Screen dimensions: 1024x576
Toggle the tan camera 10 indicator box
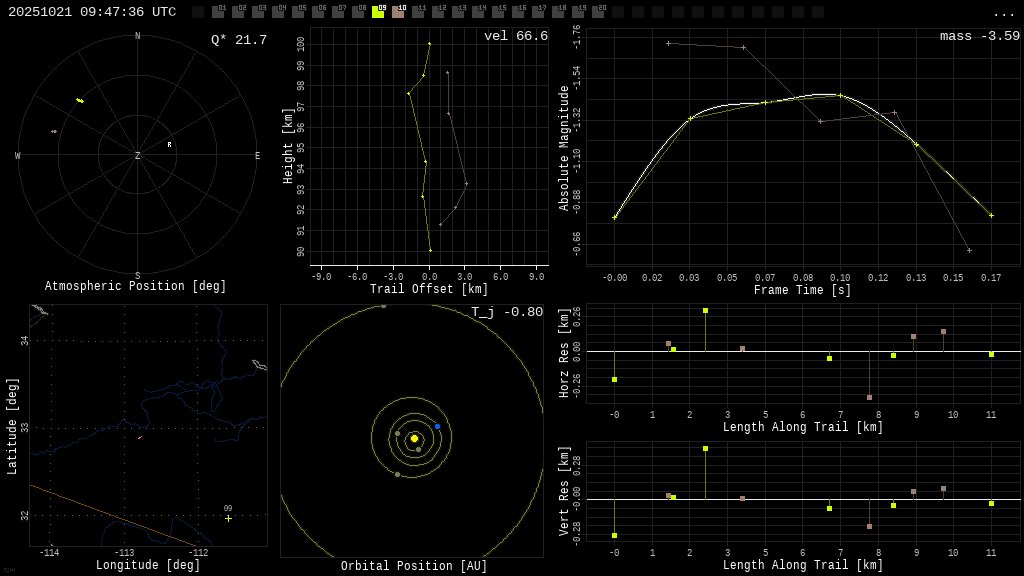pos(398,12)
